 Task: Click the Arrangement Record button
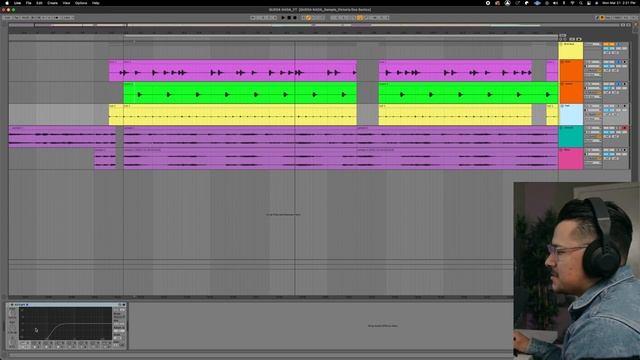(x=295, y=18)
